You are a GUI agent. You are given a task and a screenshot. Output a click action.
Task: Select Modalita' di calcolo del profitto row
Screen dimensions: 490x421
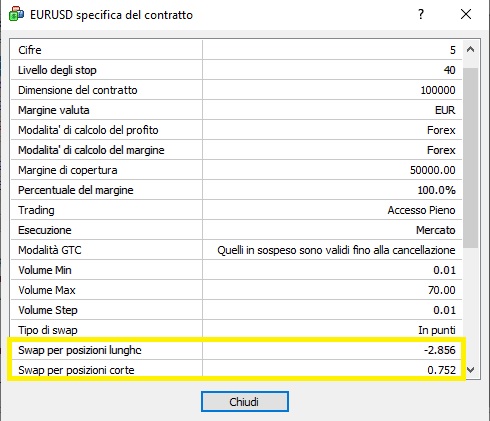(237, 130)
